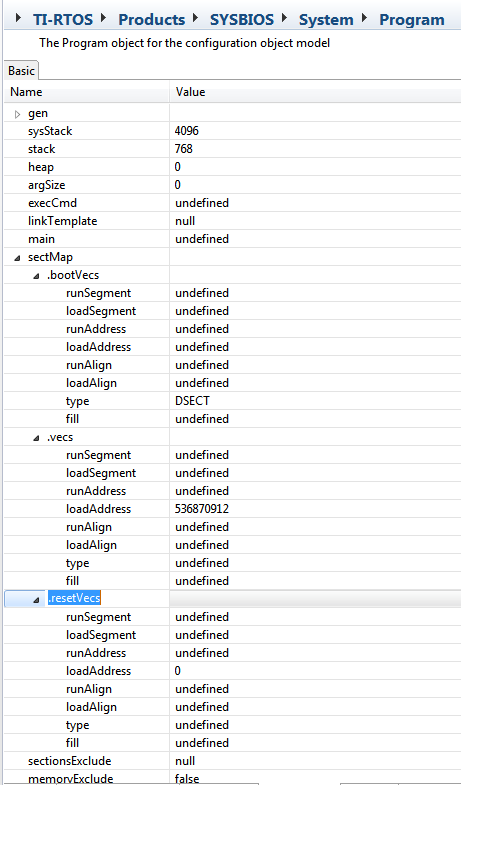Screen dimensions: 480x864
Task: Select the argSize row
Action: pos(233,185)
